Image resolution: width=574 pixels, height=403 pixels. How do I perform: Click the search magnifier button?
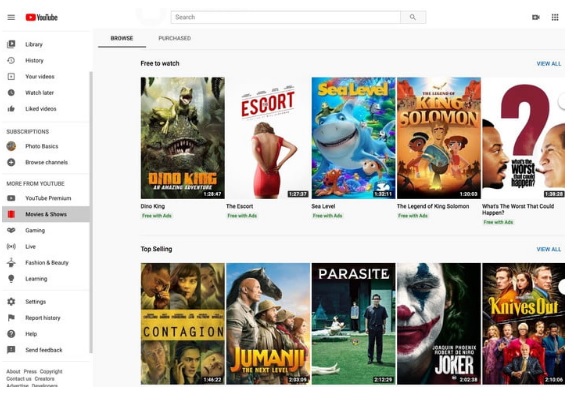[413, 17]
